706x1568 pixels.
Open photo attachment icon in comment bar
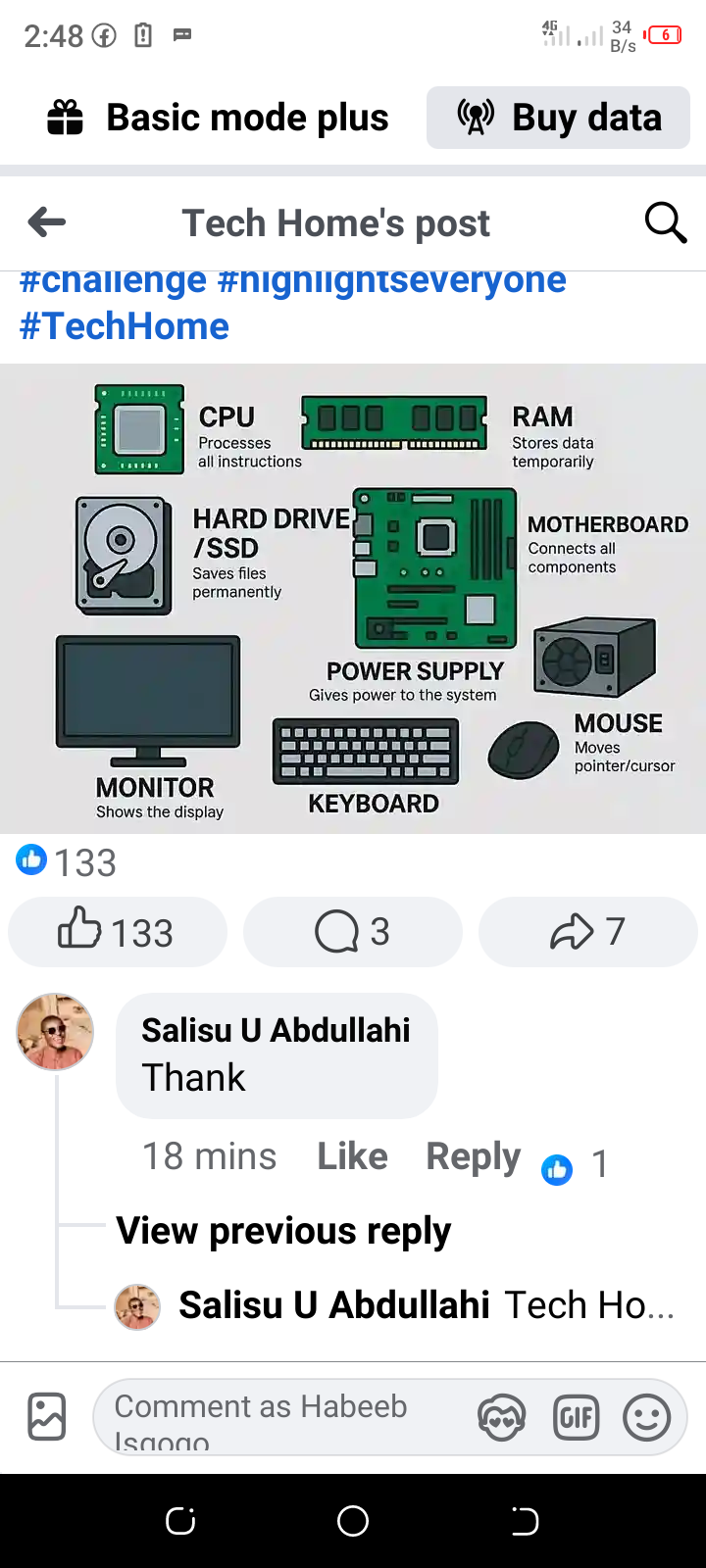point(47,1417)
